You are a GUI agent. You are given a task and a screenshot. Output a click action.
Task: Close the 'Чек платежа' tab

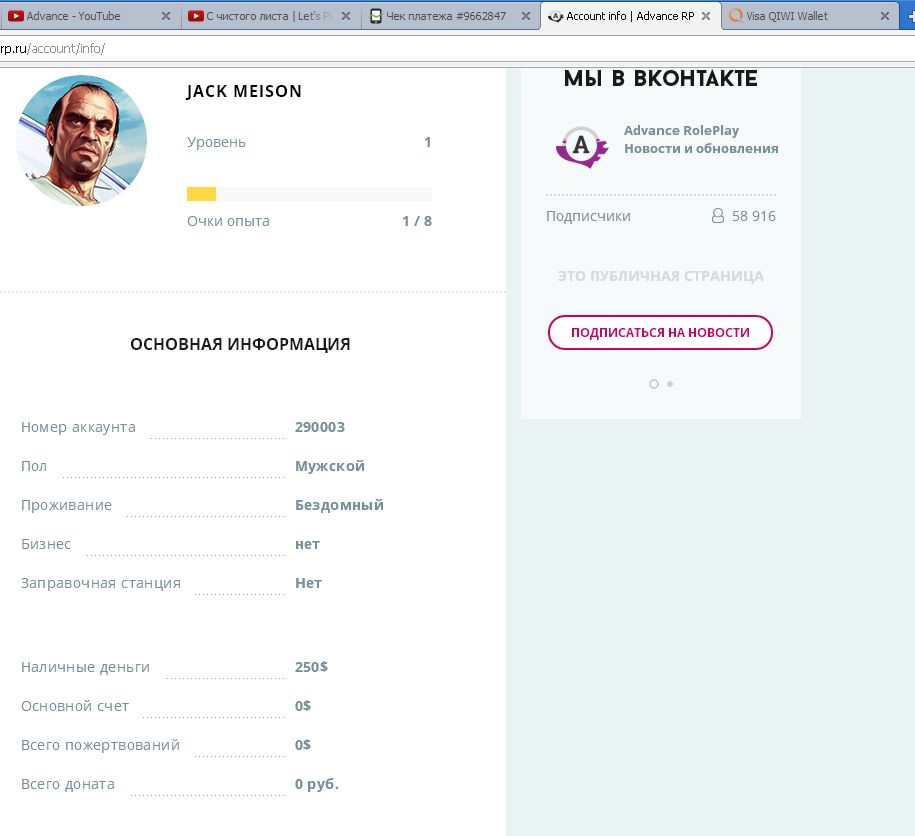click(x=526, y=16)
